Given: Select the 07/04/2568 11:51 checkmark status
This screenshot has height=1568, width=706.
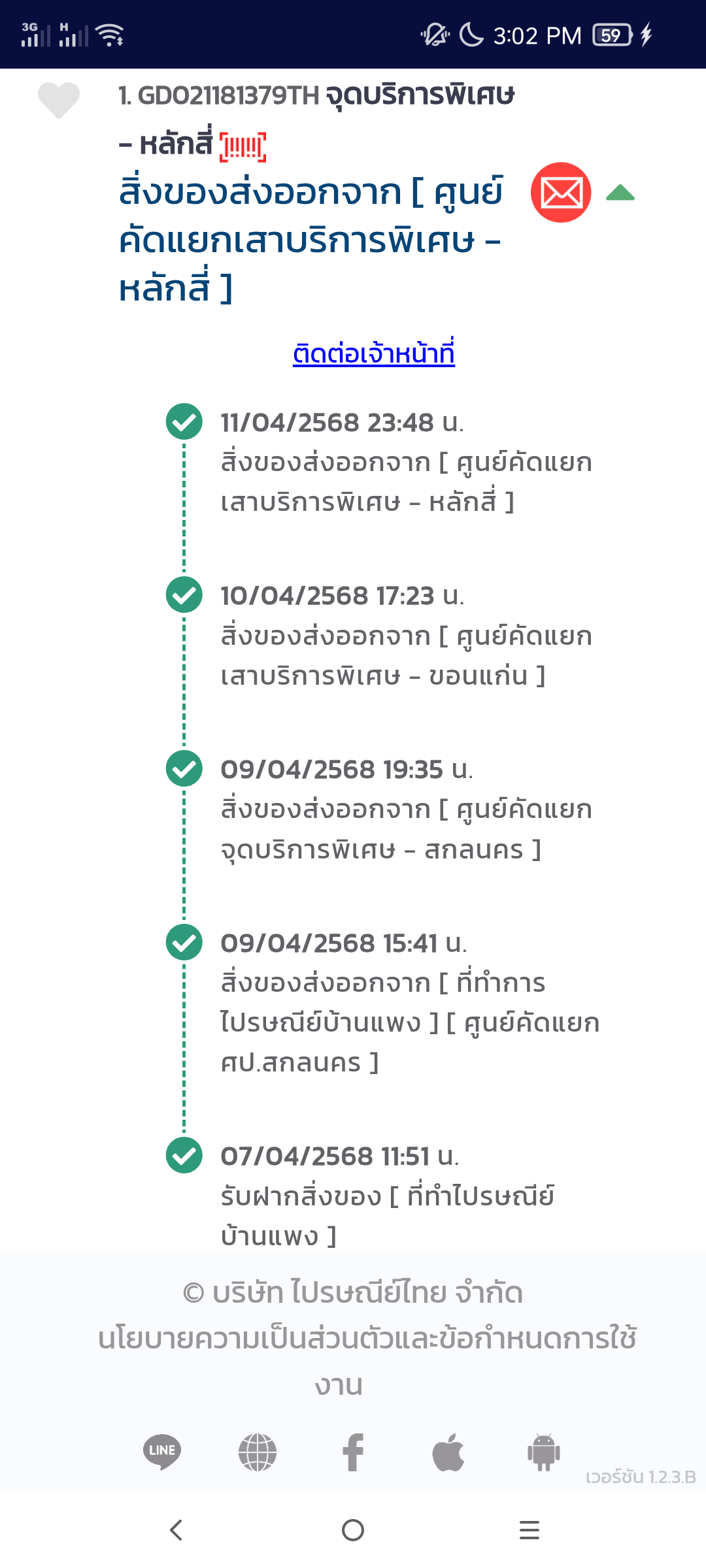Looking at the screenshot, I should pos(184,1155).
